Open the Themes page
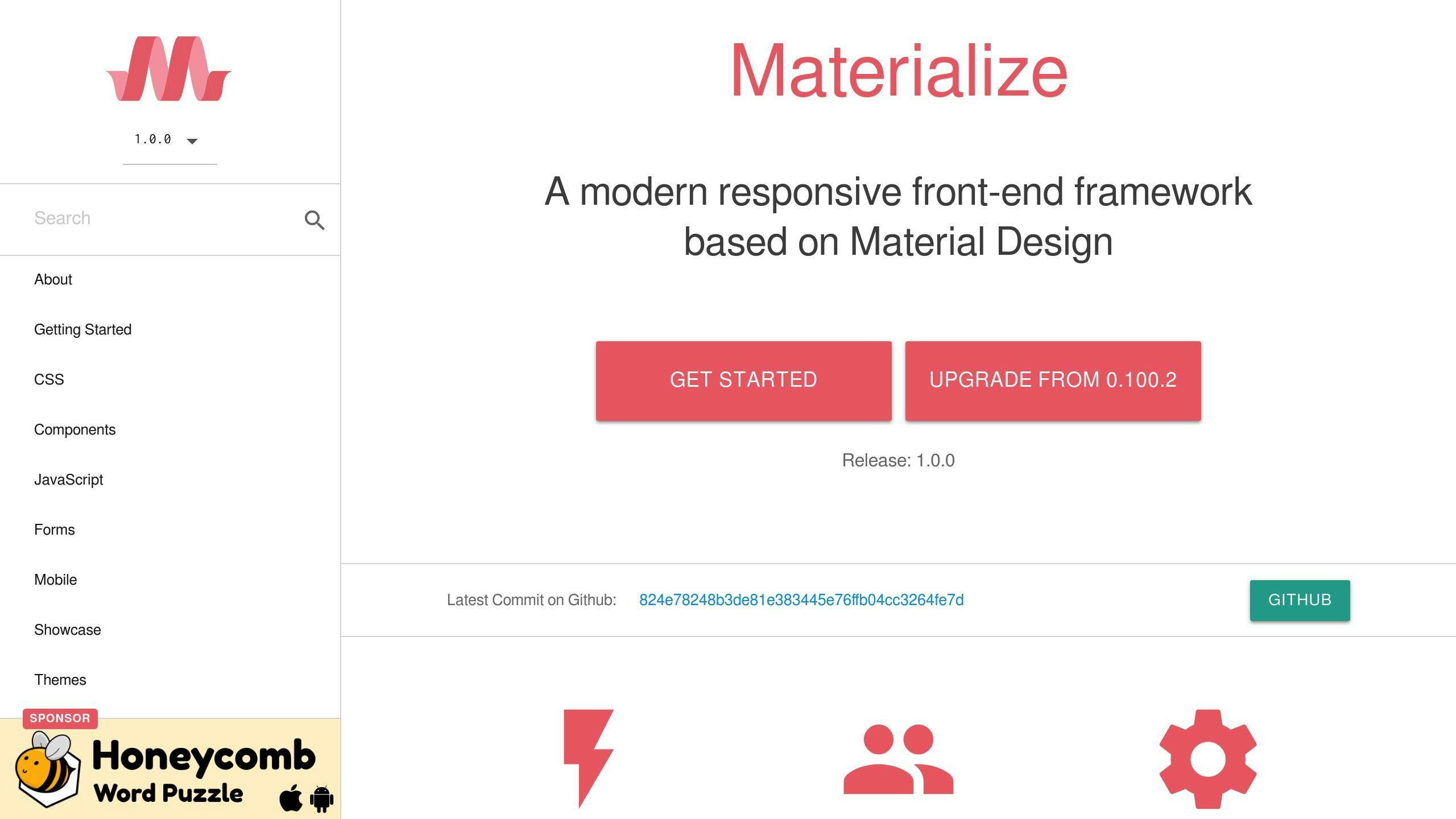Image resolution: width=1456 pixels, height=819 pixels. point(60,679)
